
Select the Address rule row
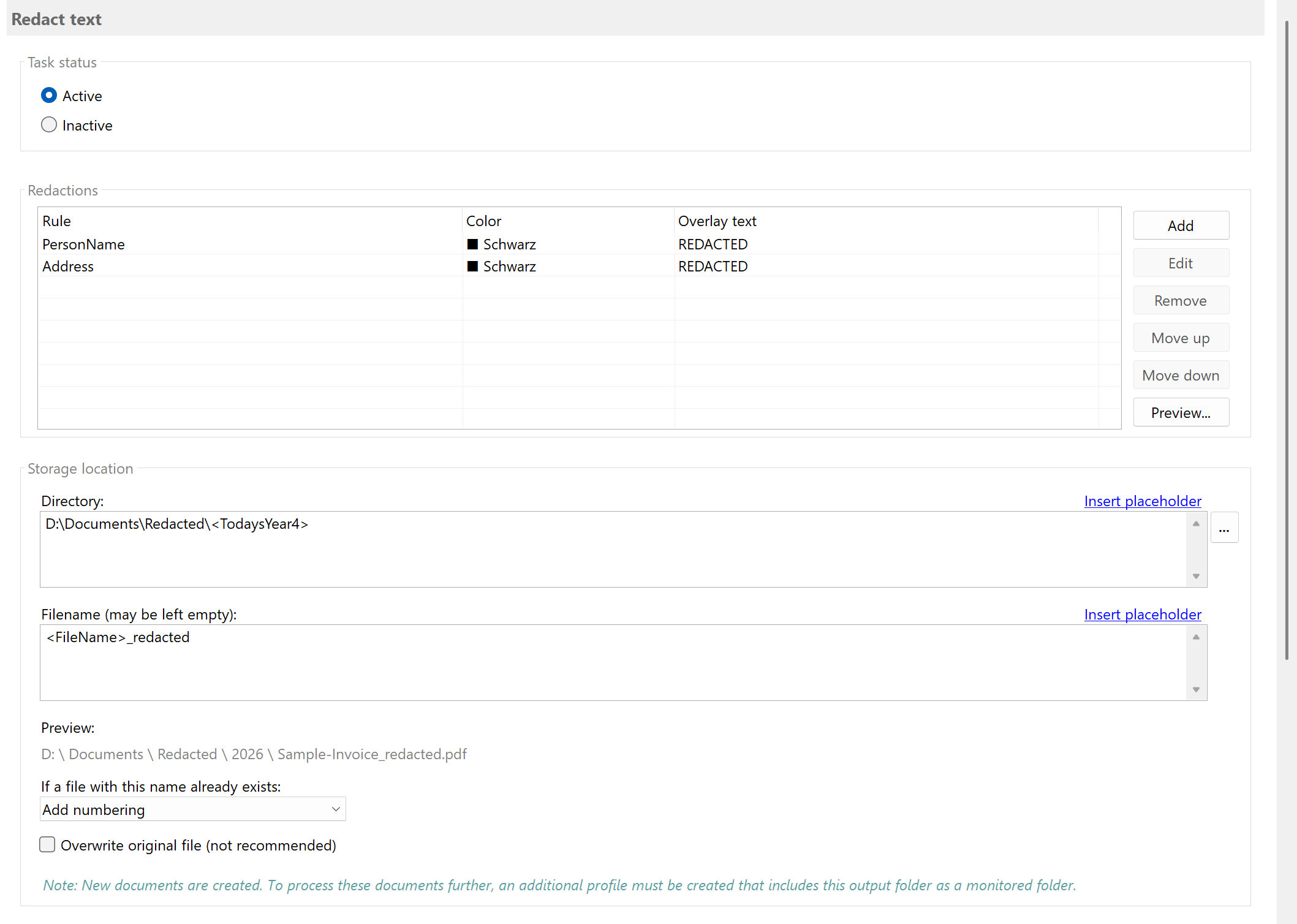(x=68, y=266)
